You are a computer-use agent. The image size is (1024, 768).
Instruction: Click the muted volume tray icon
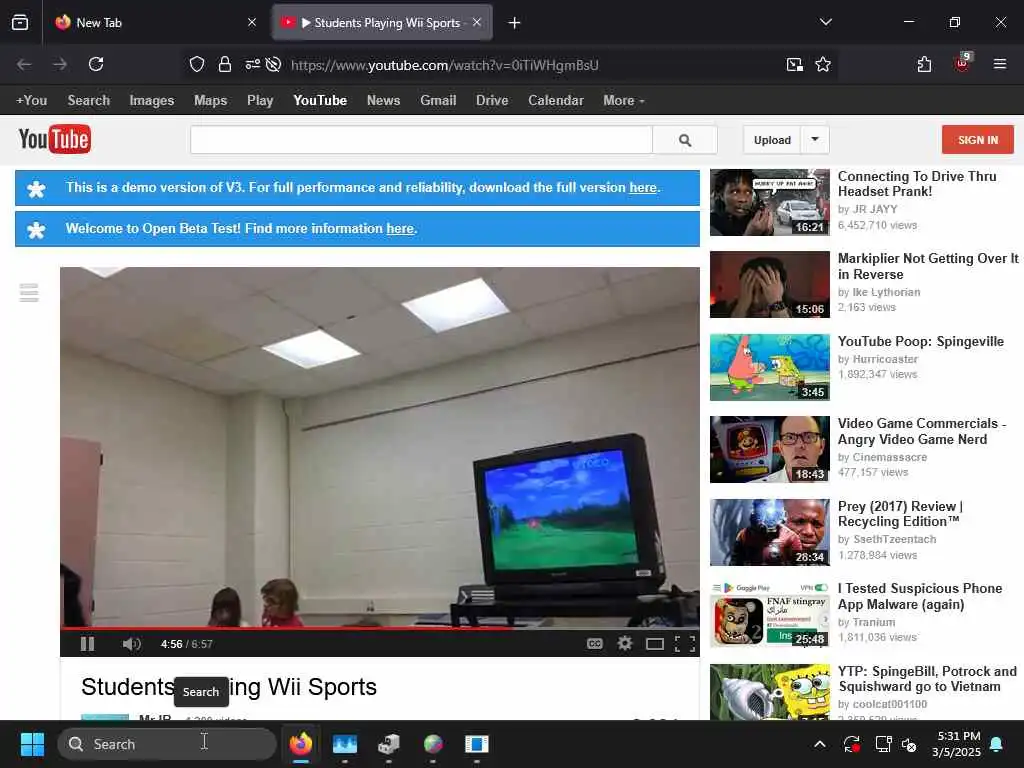point(909,744)
